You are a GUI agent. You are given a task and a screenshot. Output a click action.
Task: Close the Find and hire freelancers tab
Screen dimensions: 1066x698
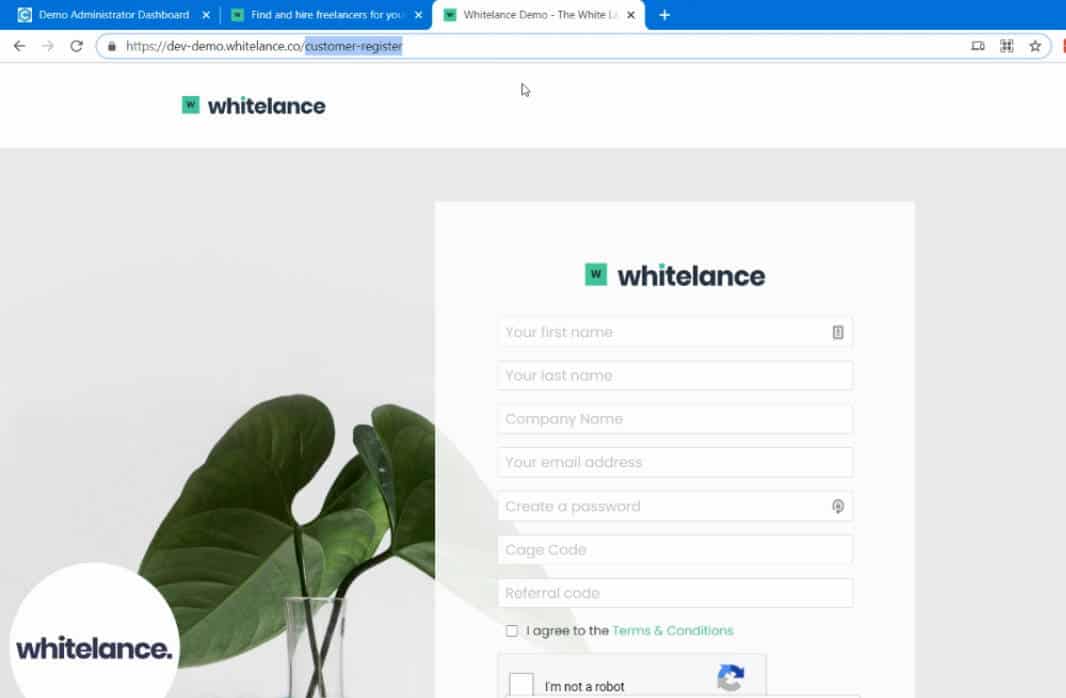[418, 15]
